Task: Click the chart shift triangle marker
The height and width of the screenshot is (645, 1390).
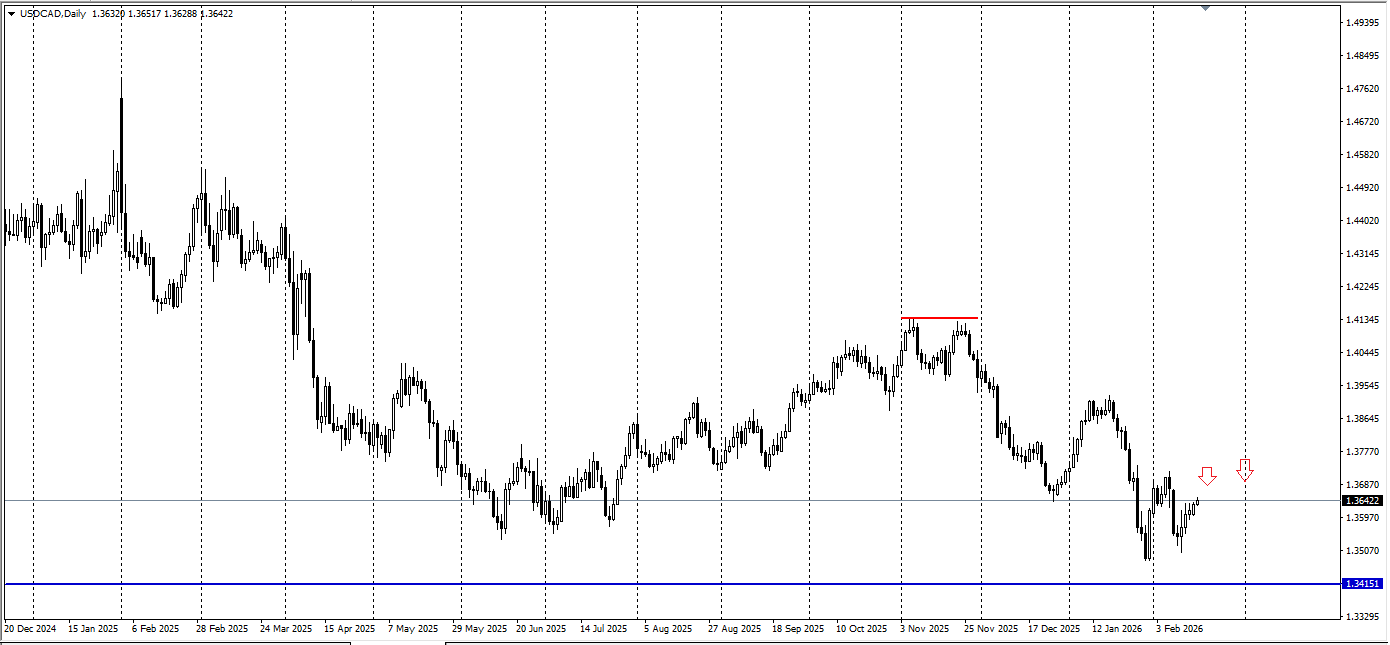Action: click(x=1206, y=8)
